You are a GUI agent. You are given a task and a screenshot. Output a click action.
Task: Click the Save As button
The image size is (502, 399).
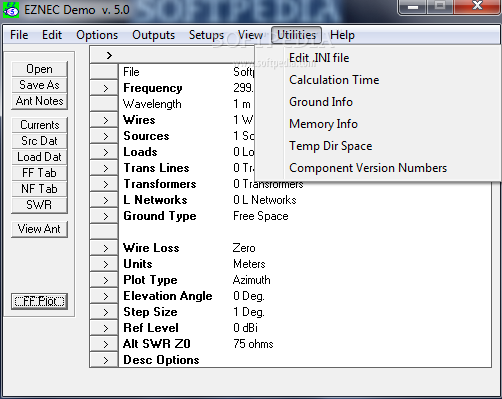(x=39, y=85)
